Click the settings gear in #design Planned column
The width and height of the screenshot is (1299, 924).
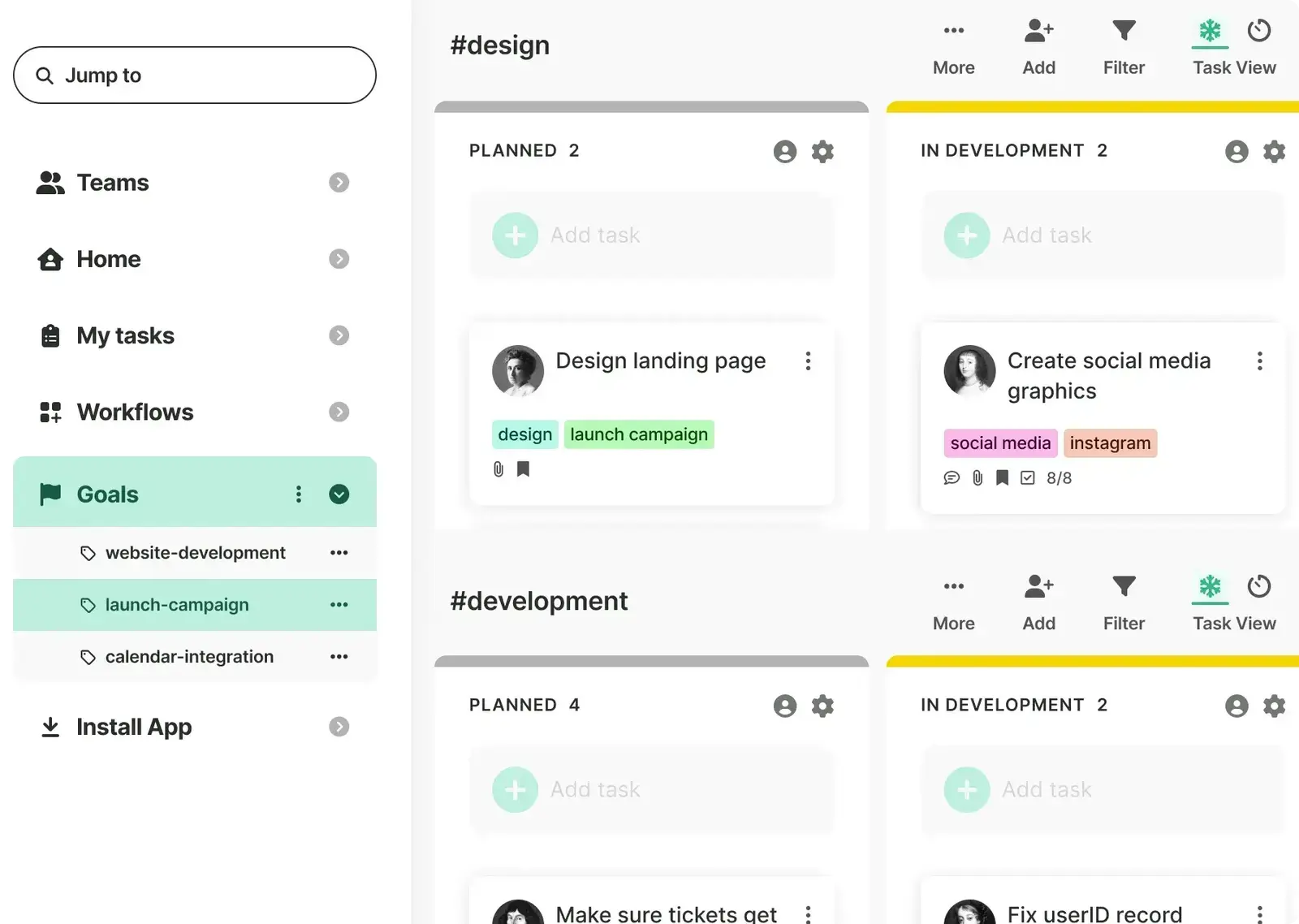(822, 151)
